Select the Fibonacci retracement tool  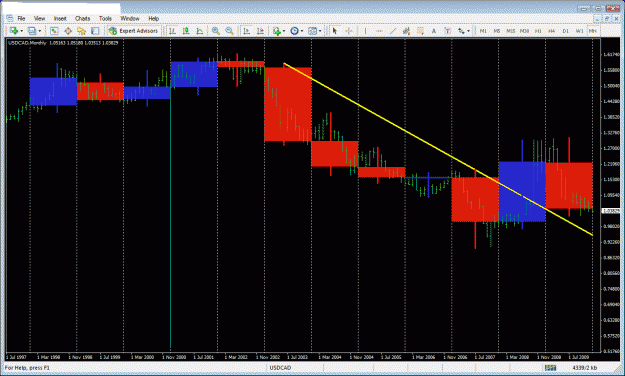[420, 31]
